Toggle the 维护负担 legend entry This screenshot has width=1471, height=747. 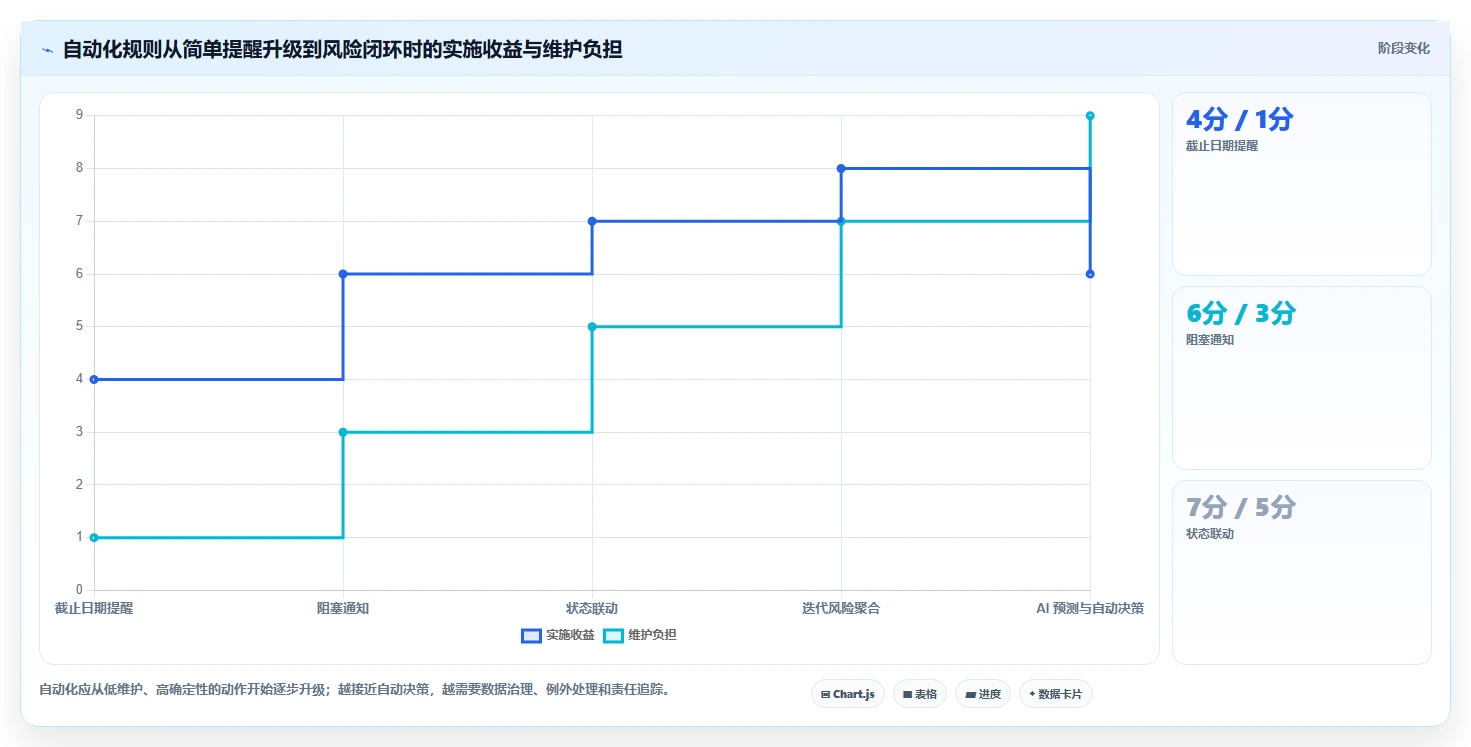[x=640, y=635]
